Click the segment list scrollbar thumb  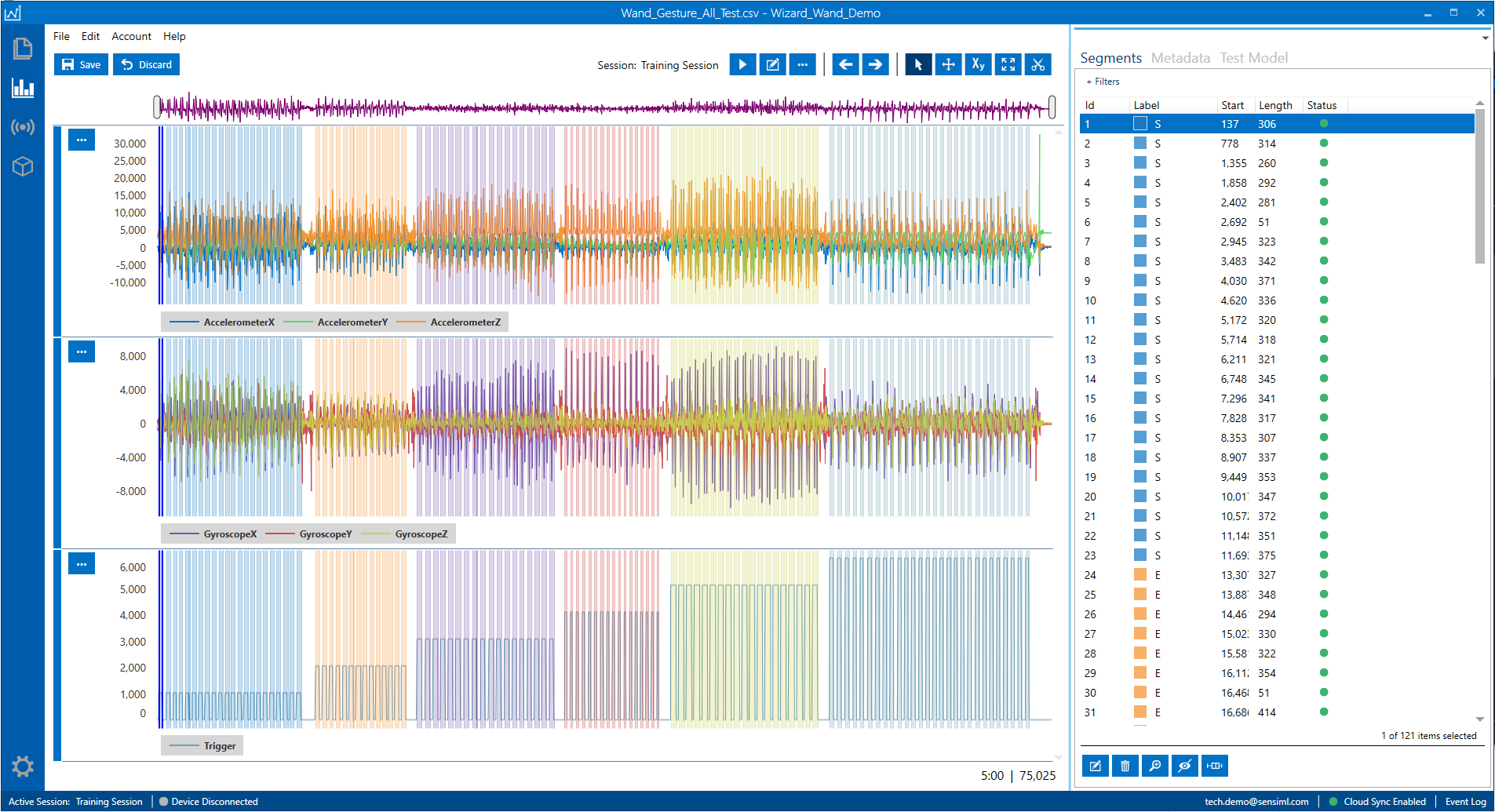[1480, 187]
